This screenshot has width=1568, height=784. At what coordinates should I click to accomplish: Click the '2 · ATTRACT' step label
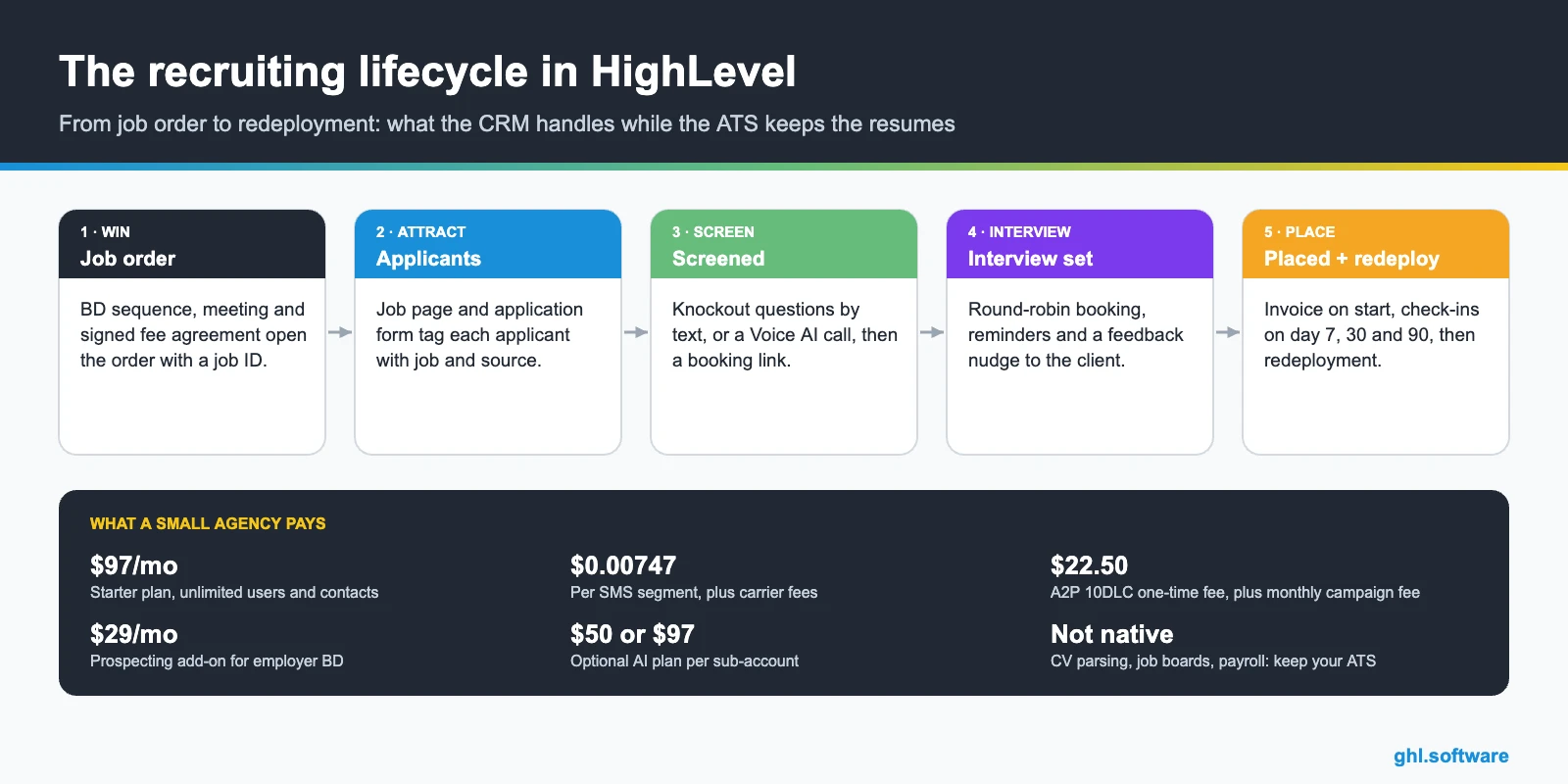pos(420,232)
